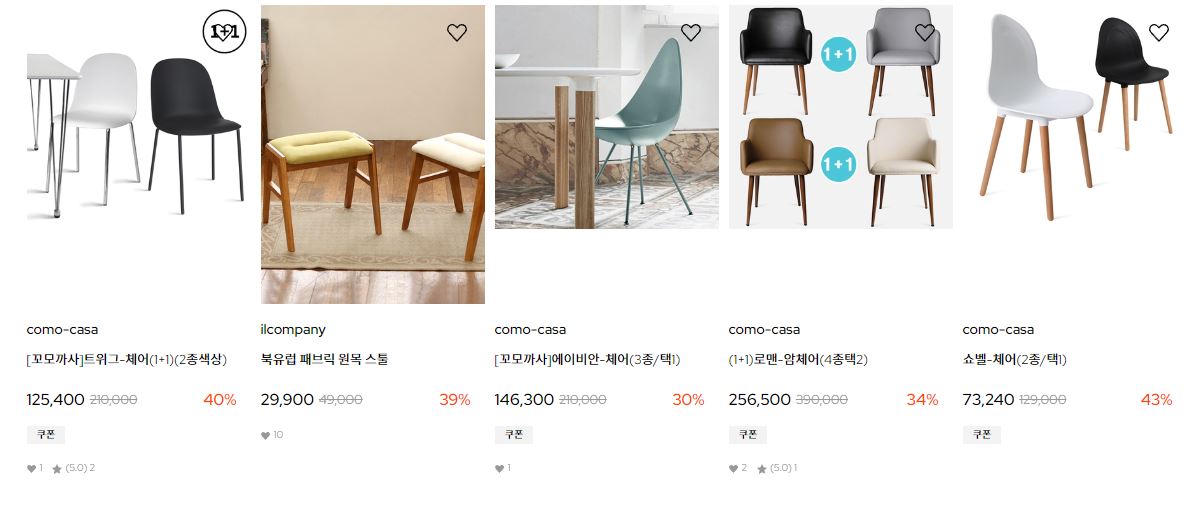Click the coupon badge under 125,400 price
This screenshot has height=511, width=1190.
click(x=46, y=434)
